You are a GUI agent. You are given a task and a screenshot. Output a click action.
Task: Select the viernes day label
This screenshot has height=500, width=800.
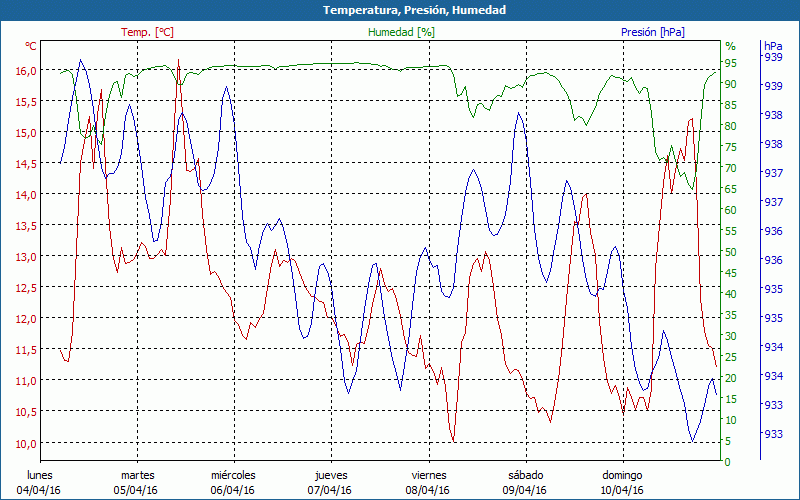[428, 475]
